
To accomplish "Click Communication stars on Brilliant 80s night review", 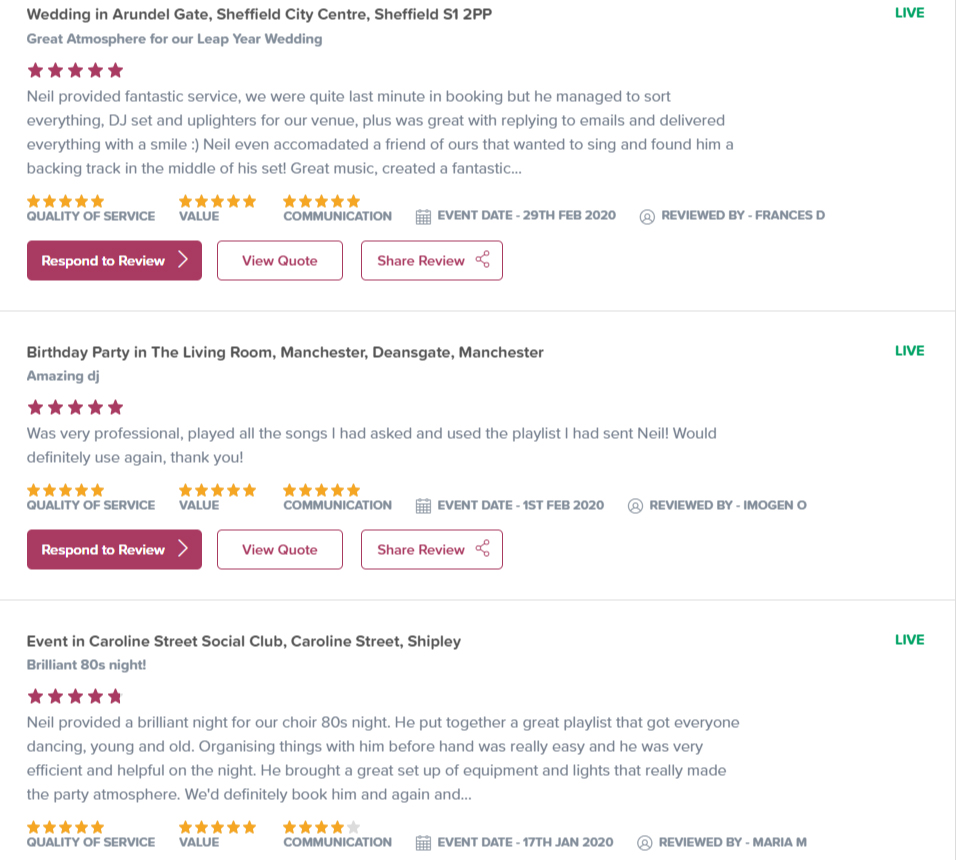I will 321,827.
